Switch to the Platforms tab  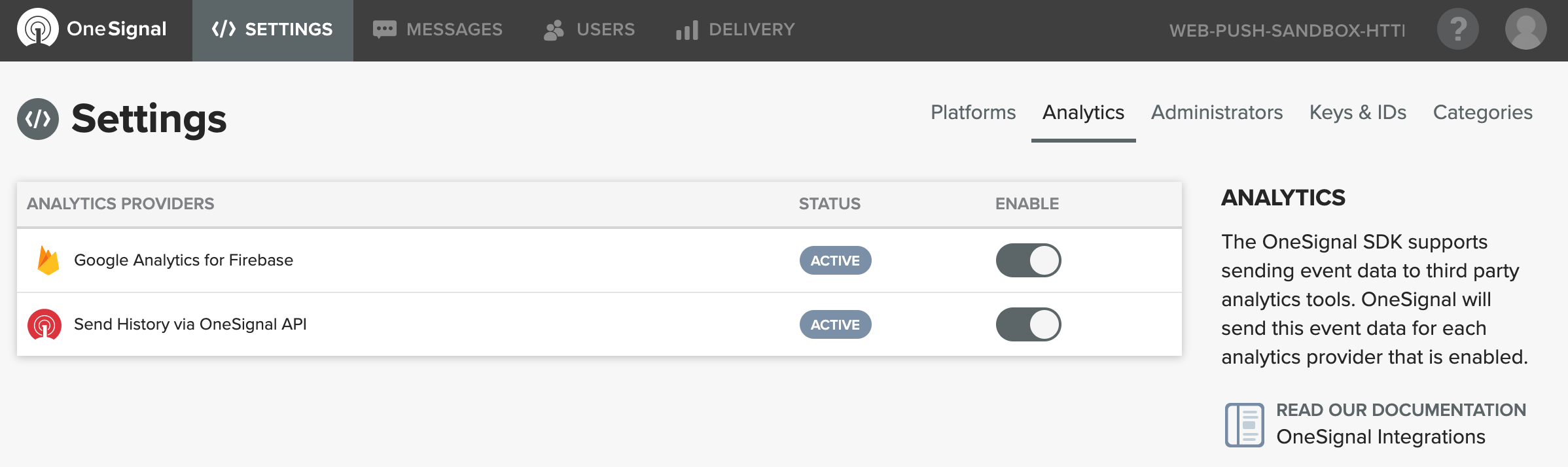point(973,112)
